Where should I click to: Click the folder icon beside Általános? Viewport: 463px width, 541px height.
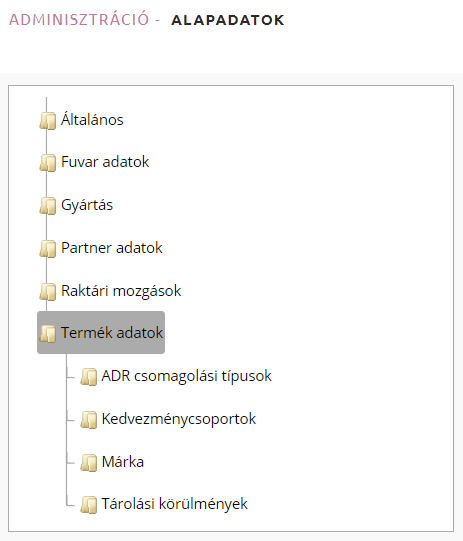pyautogui.click(x=48, y=120)
